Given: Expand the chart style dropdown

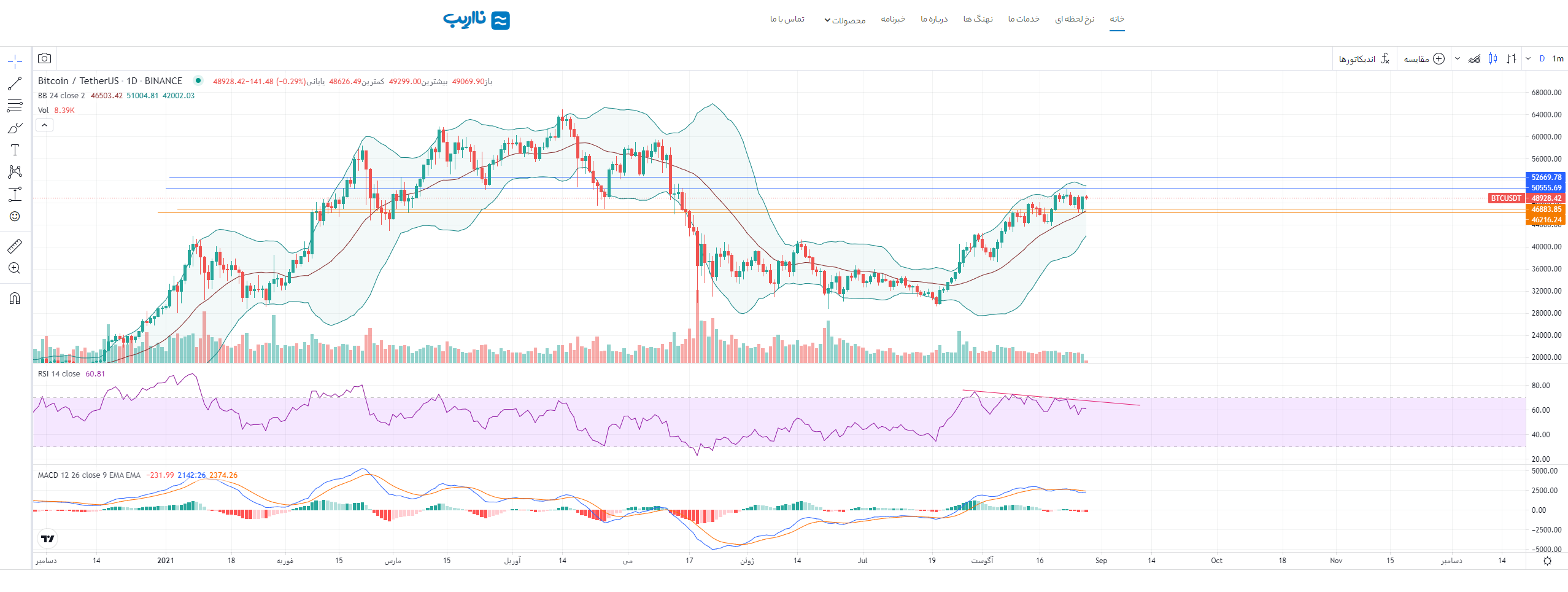Looking at the screenshot, I should pos(1458,58).
